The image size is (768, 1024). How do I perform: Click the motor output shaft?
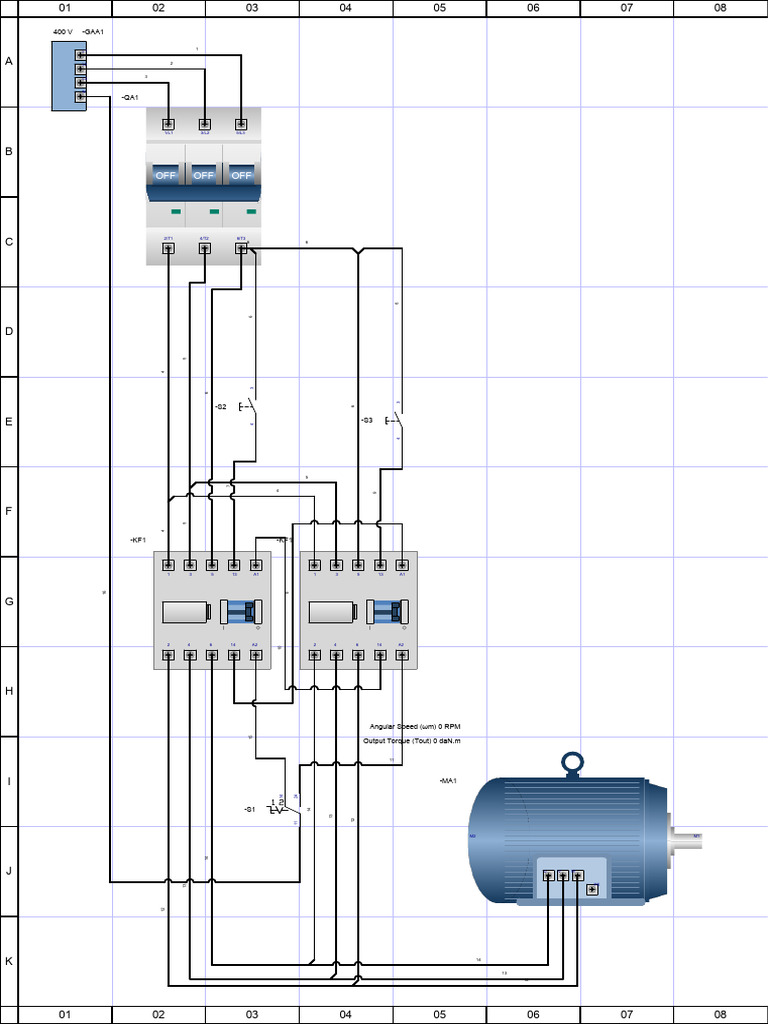click(687, 839)
